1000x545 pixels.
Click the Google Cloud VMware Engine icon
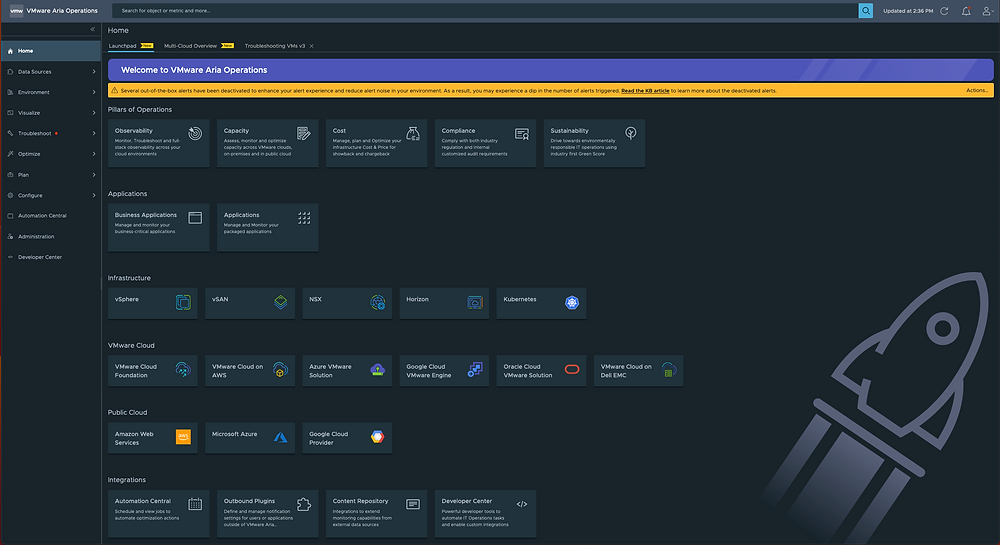(475, 370)
